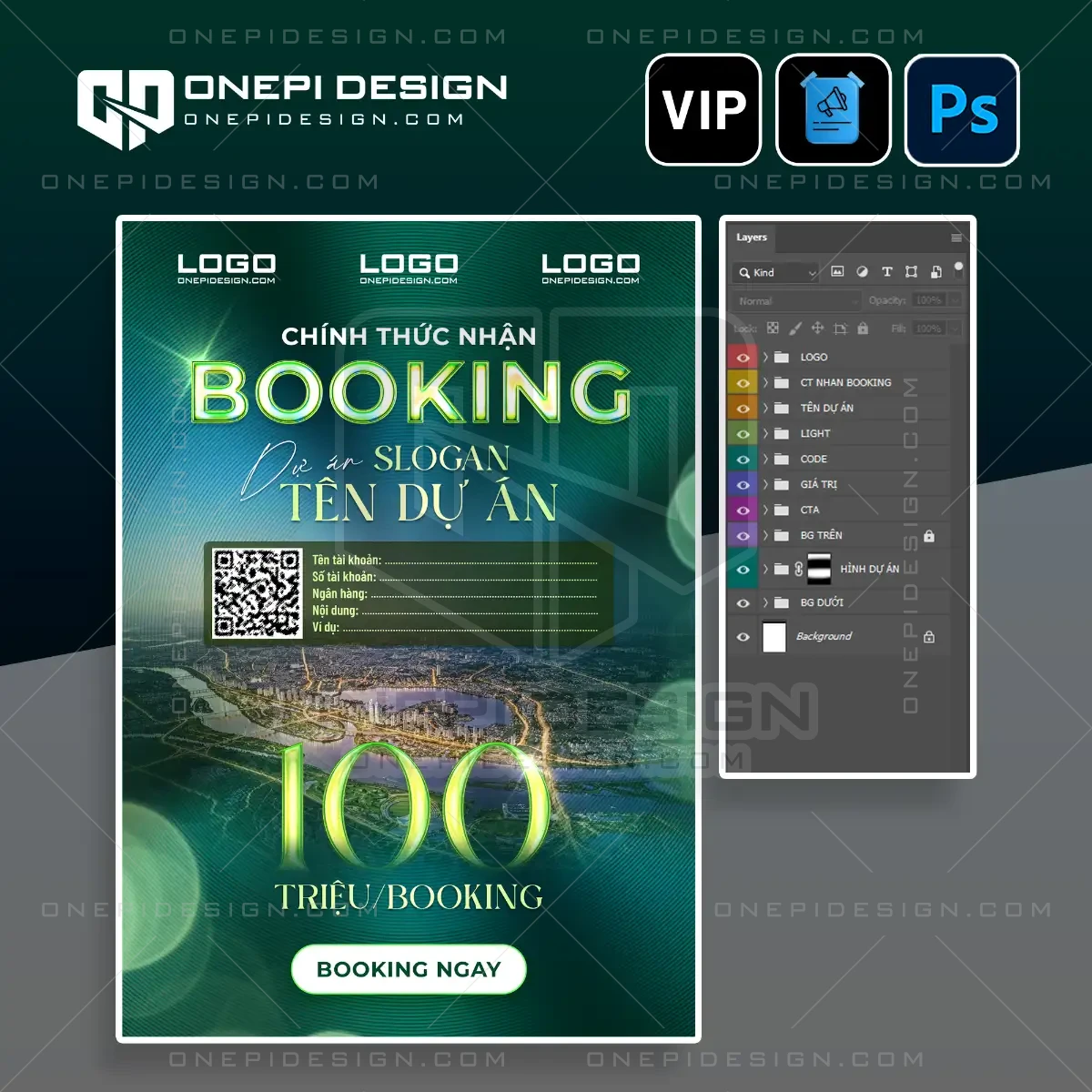The height and width of the screenshot is (1092, 1092).
Task: Expand the CT NHAN BOOKING group
Action: click(765, 383)
